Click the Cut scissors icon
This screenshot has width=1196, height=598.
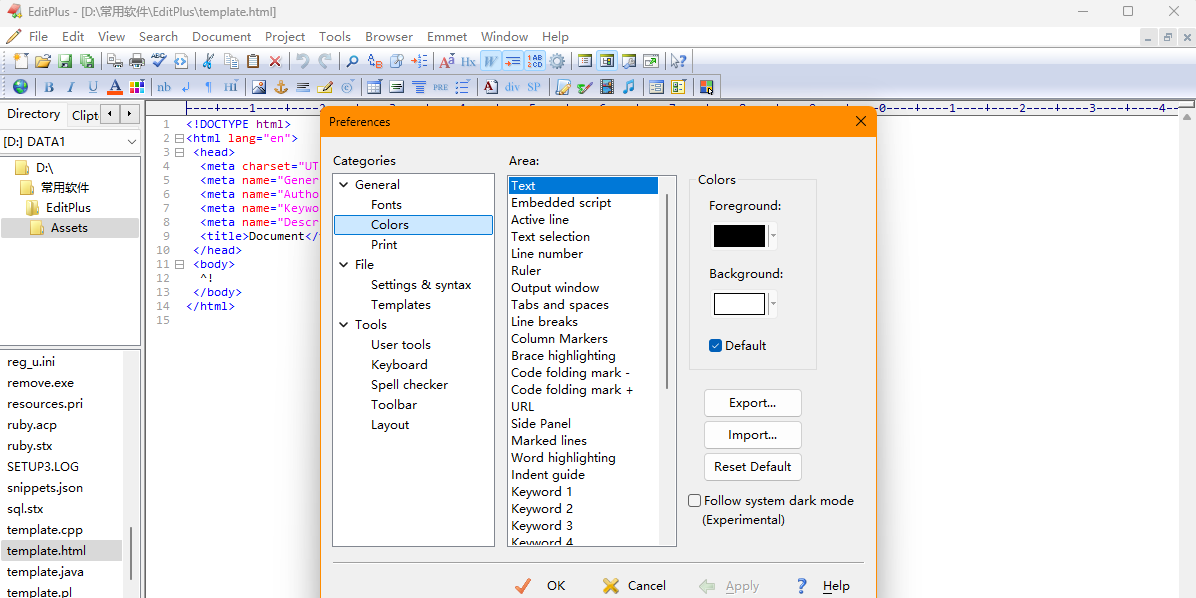coord(208,61)
